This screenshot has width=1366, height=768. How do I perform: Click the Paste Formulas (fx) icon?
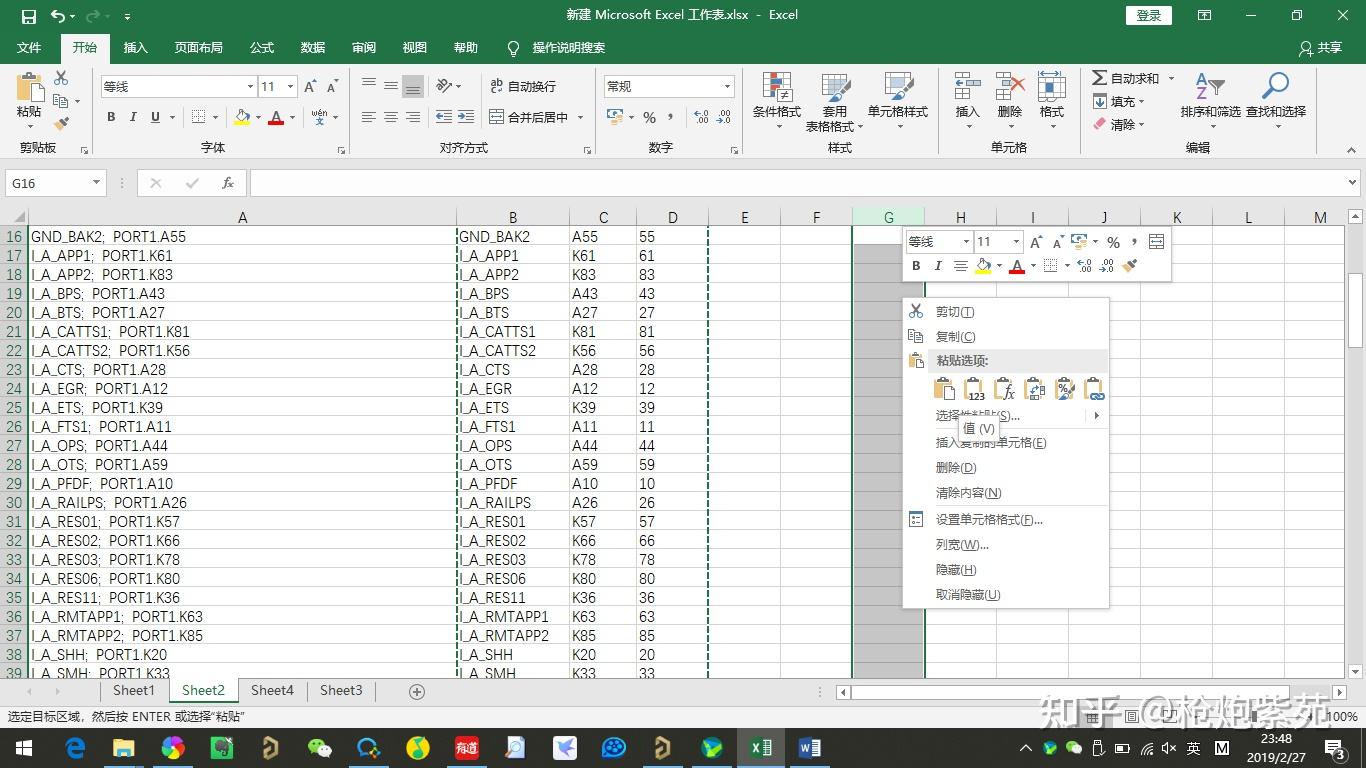point(1004,389)
